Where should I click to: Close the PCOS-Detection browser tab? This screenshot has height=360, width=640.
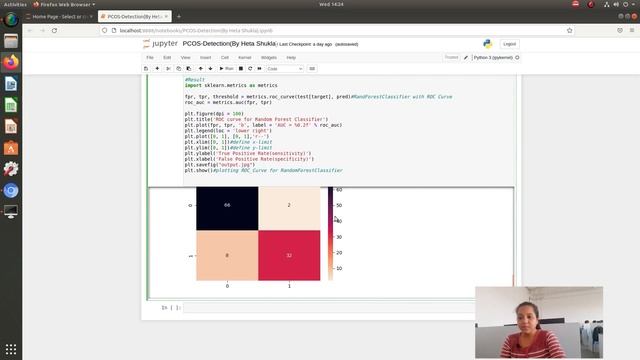166,16
